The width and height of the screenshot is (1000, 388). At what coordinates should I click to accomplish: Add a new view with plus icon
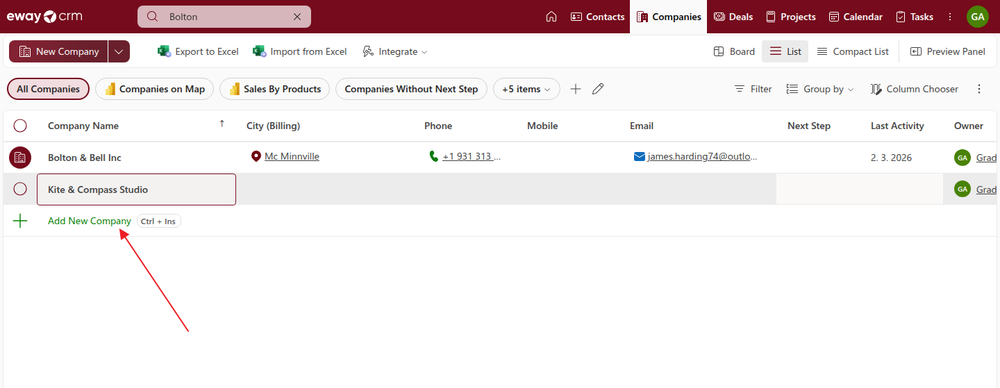(x=575, y=89)
